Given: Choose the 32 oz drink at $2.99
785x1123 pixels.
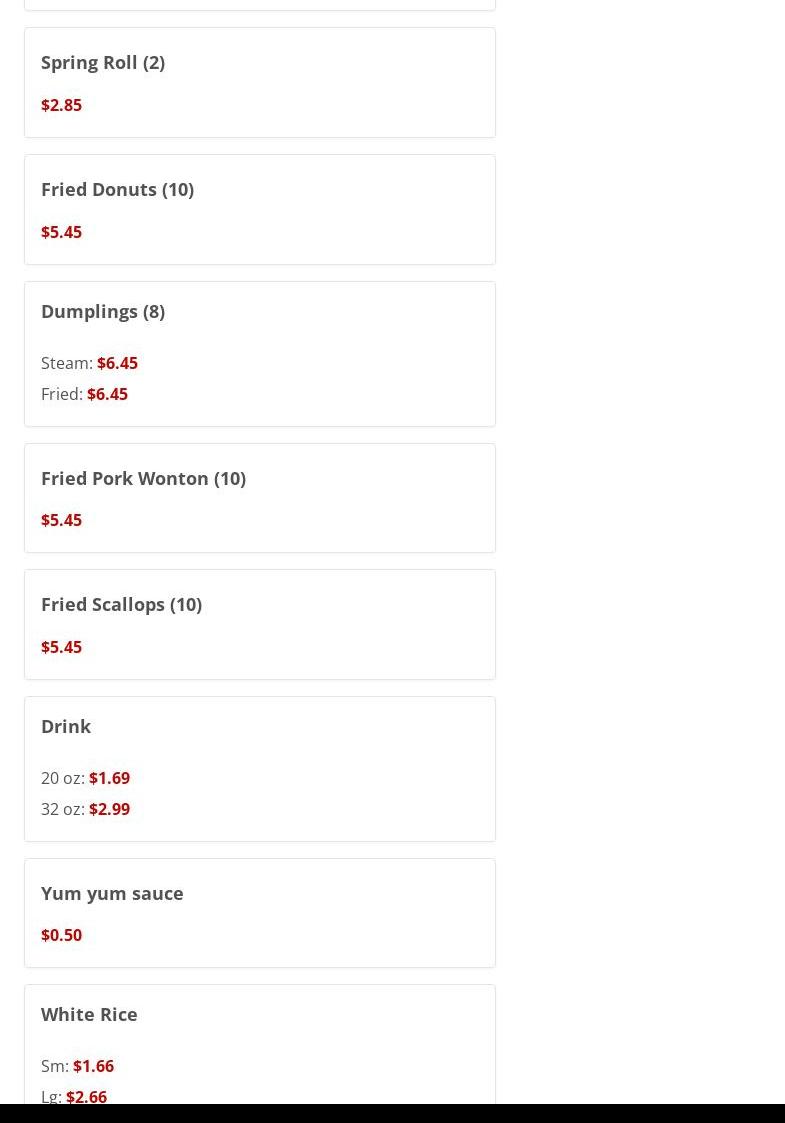Looking at the screenshot, I should click(109, 809).
